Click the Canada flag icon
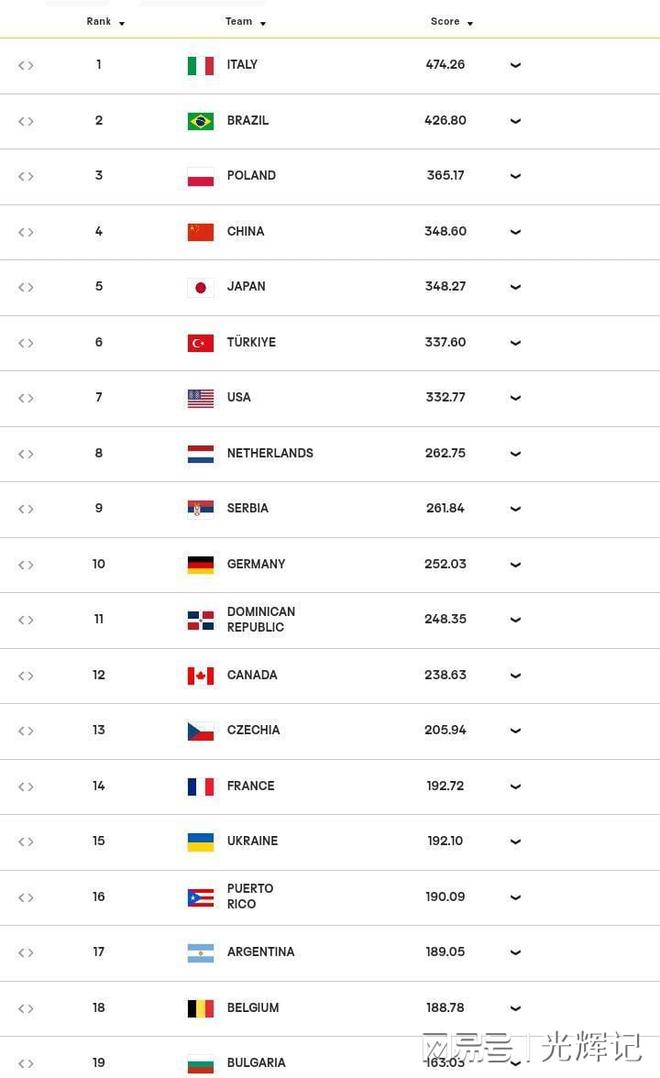 [x=200, y=676]
